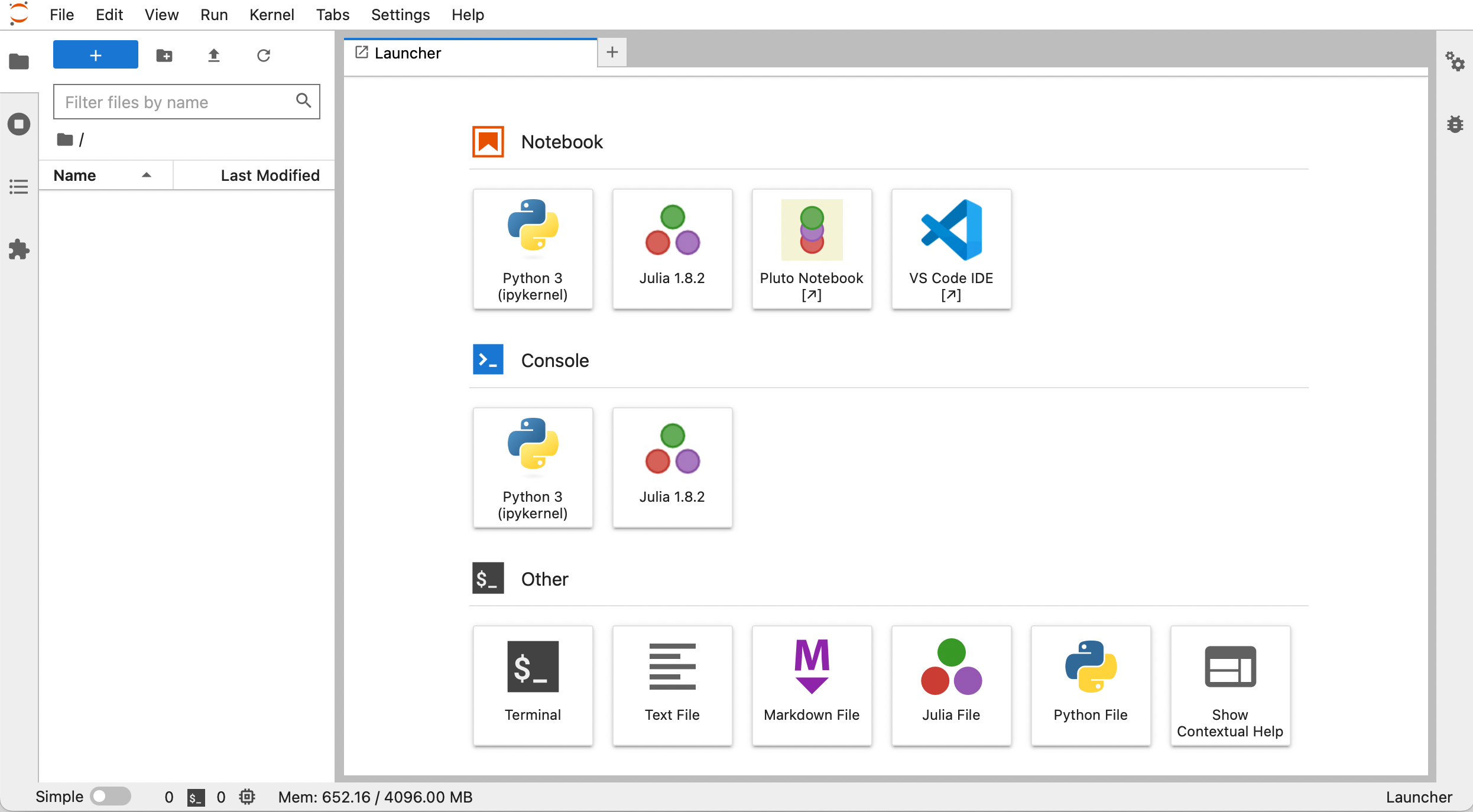1473x812 pixels.
Task: Open the Extension Manager puzzle icon
Action: (19, 249)
